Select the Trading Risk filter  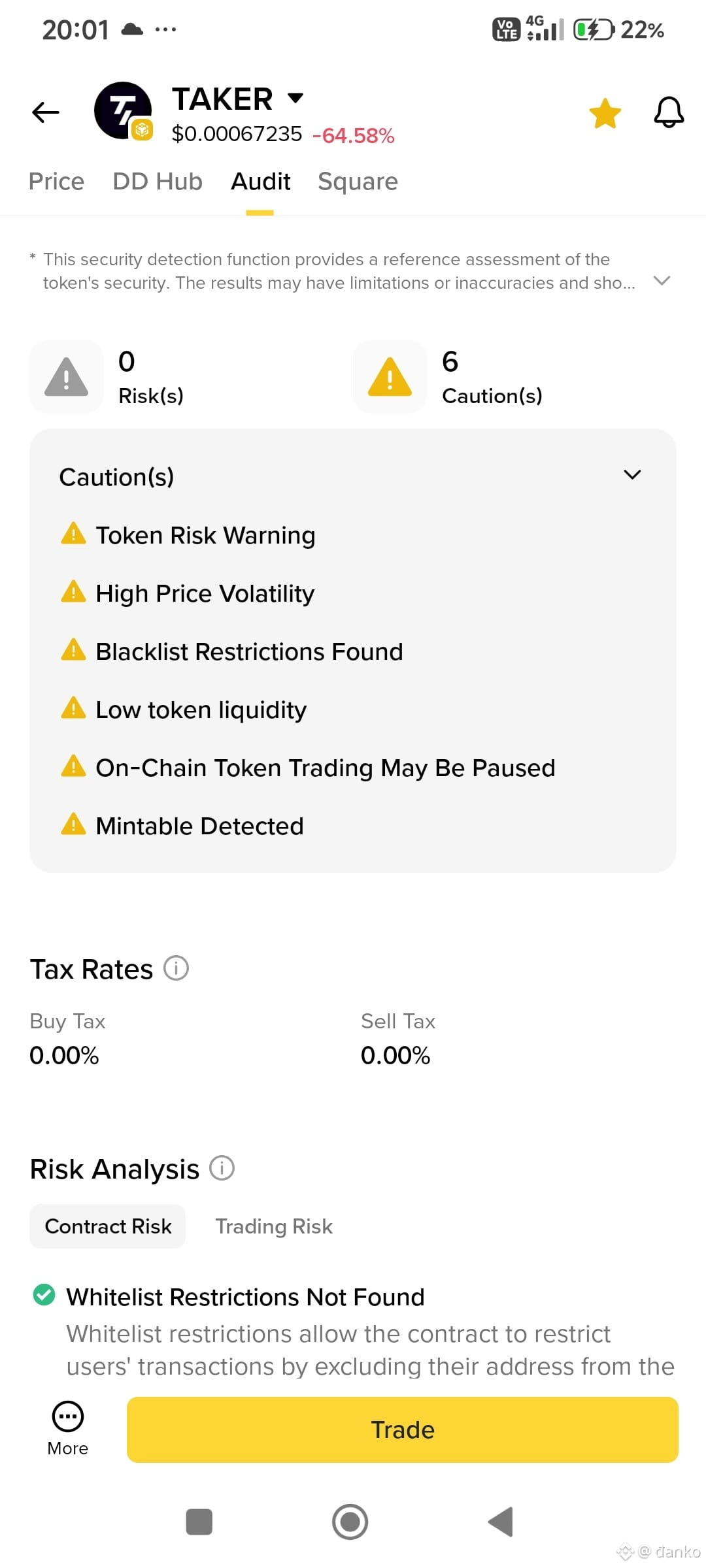click(x=274, y=1226)
